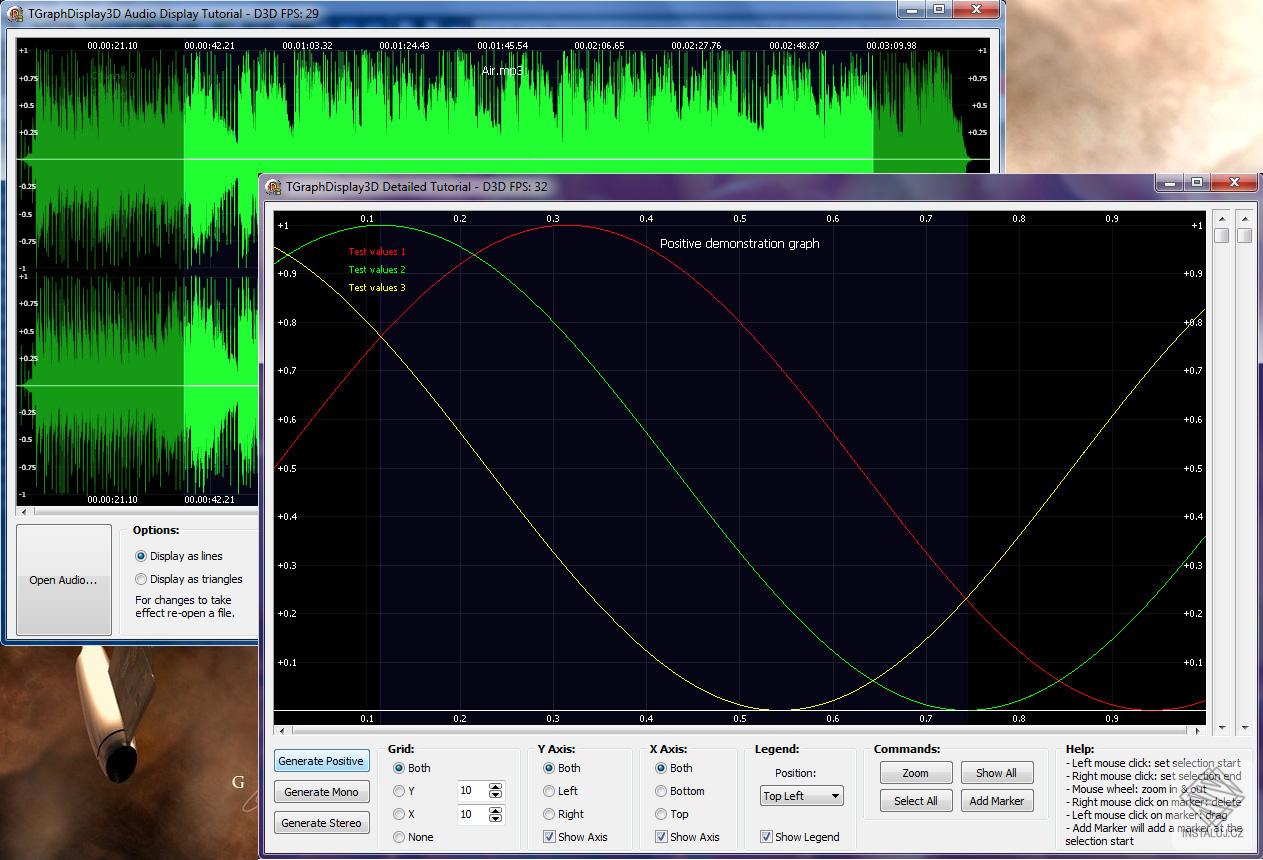The image size is (1263, 860).
Task: Increase the Grid Y spinner value
Action: [x=495, y=786]
